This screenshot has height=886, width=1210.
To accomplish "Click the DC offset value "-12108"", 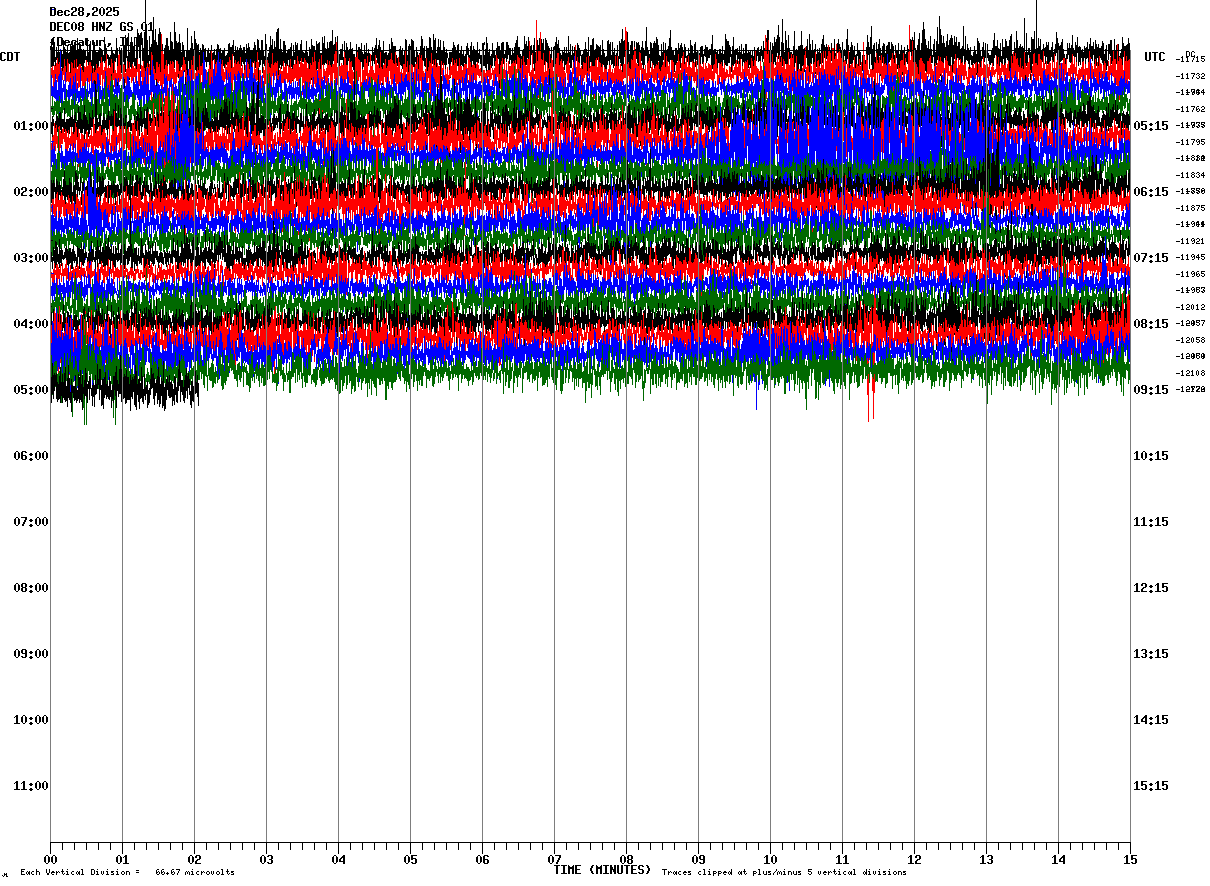I will tap(1190, 373).
